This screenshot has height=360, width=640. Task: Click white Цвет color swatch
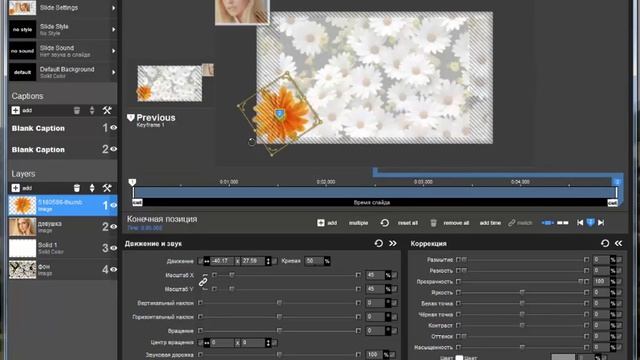coord(459,358)
